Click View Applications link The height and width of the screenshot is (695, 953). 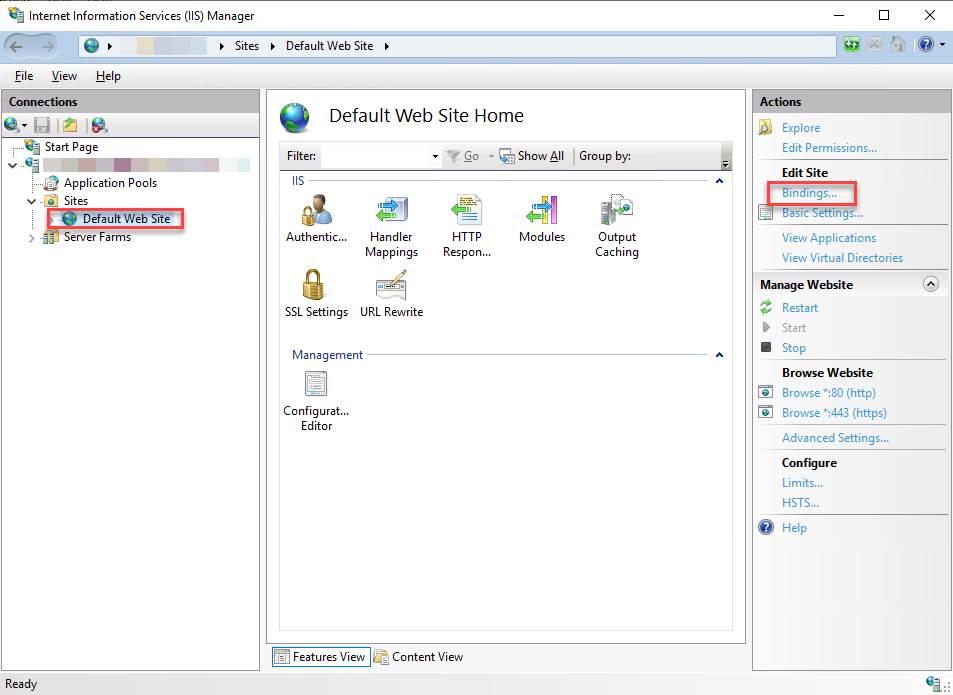828,238
